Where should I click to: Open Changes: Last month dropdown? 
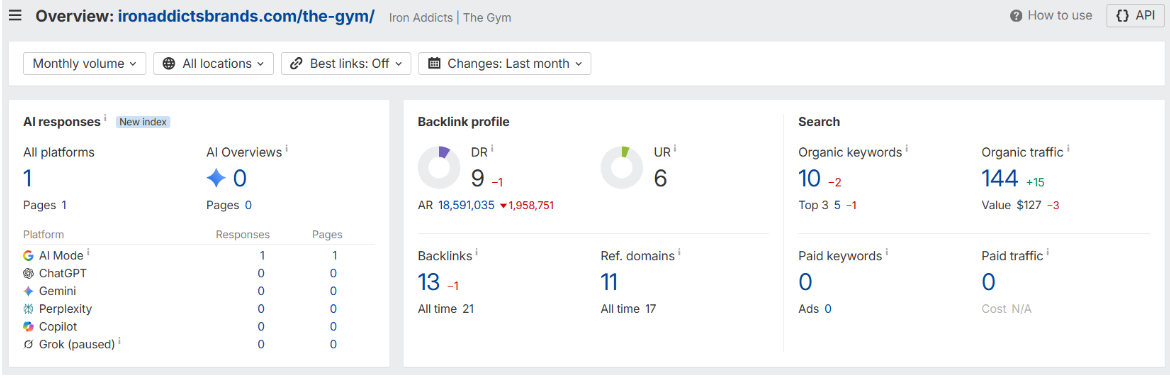pos(504,63)
